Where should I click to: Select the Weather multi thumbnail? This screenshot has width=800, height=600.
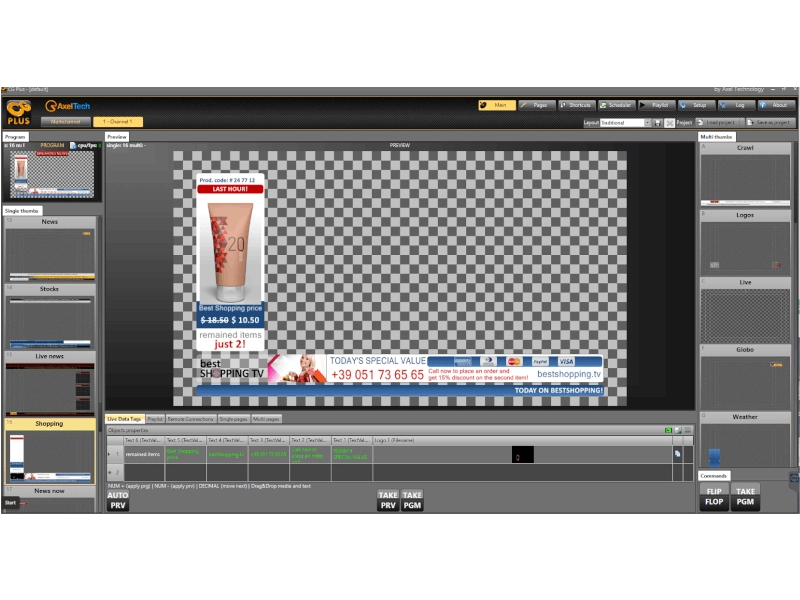click(x=745, y=440)
